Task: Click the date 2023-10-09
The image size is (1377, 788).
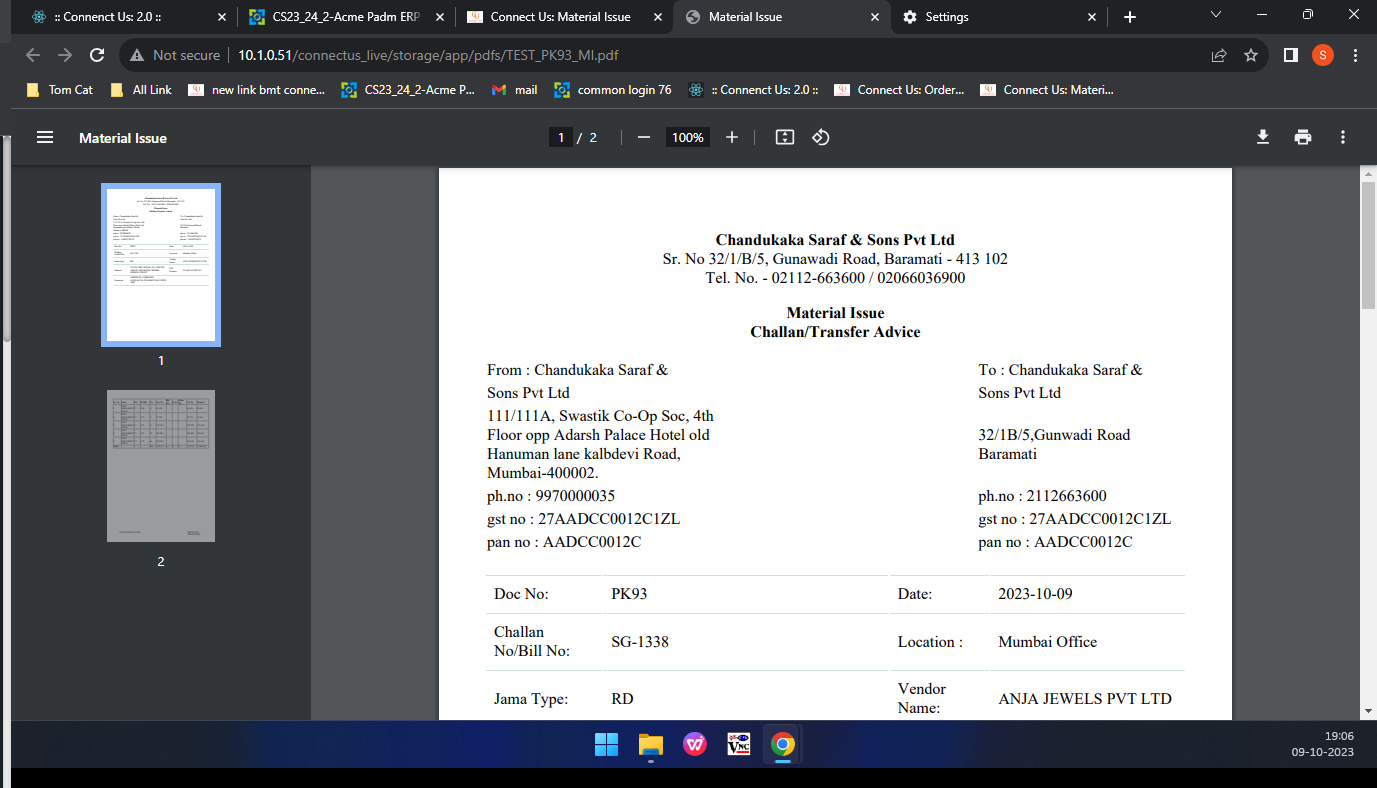Action: (x=1035, y=594)
